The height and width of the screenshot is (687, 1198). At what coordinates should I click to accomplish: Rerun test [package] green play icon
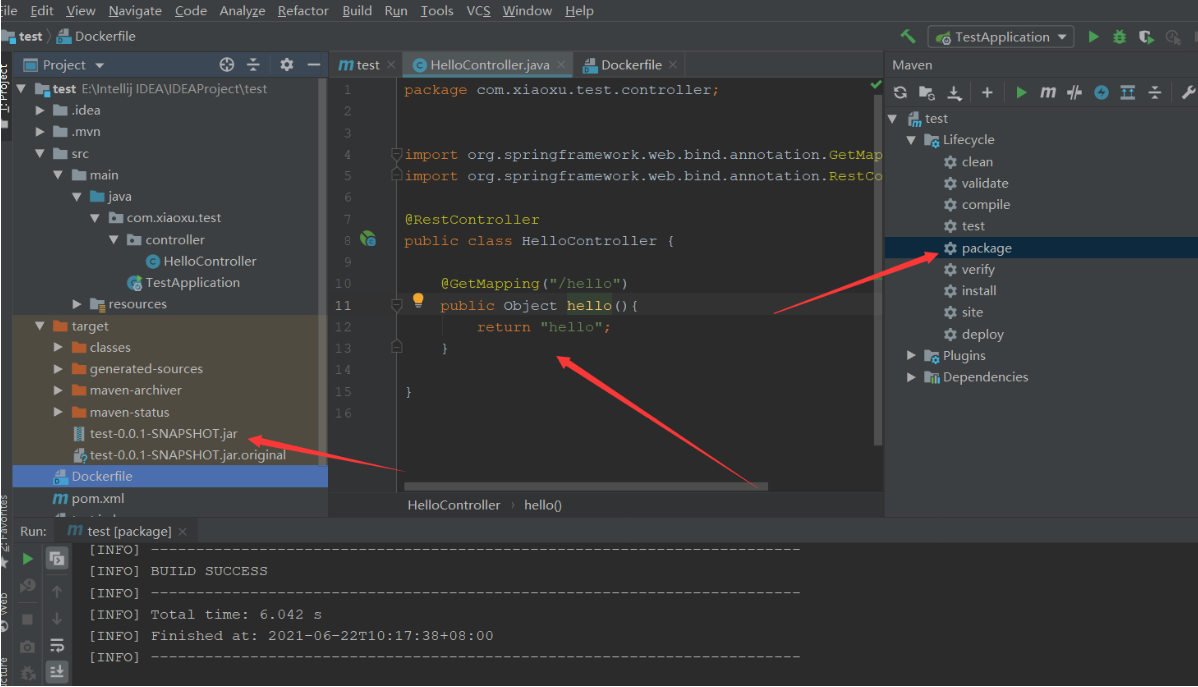pos(28,559)
